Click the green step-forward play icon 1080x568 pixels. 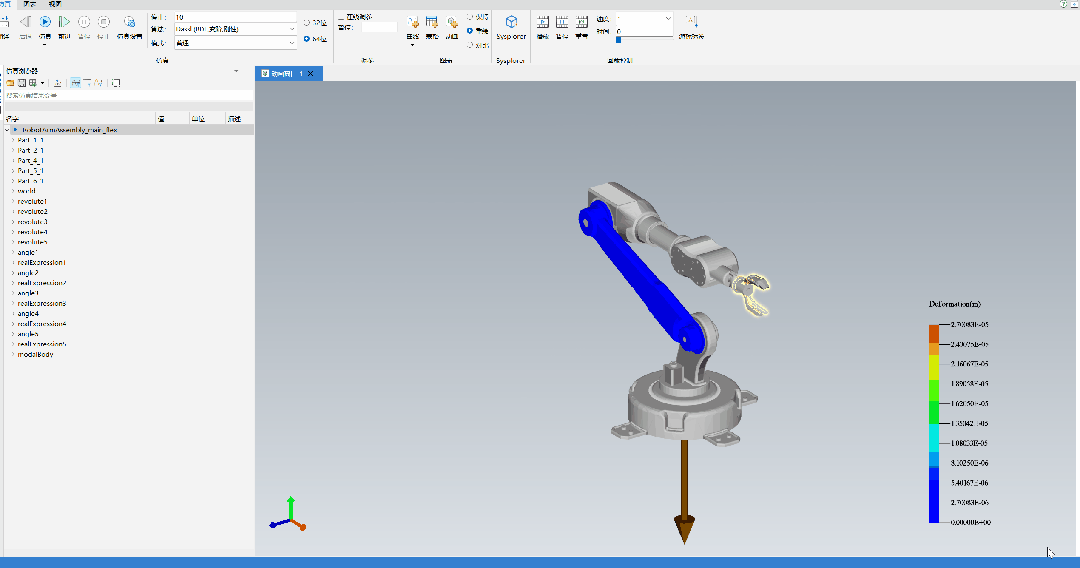click(x=64, y=23)
